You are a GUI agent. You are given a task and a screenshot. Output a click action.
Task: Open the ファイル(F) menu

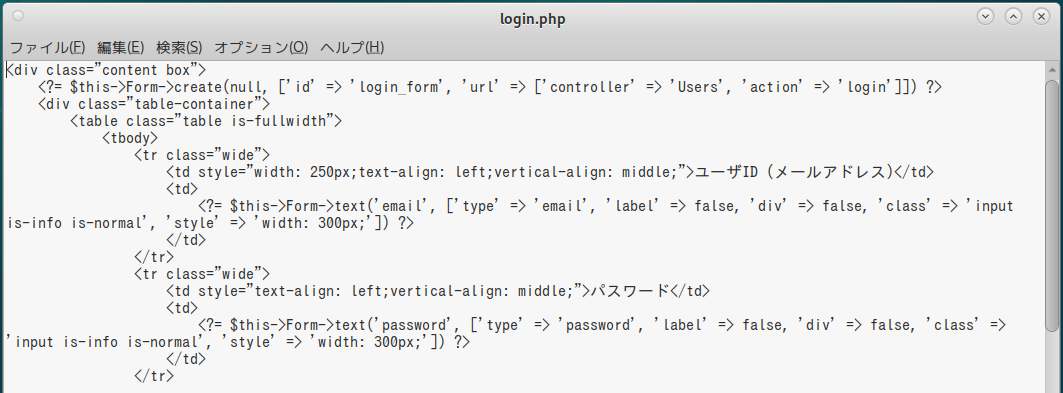click(47, 47)
